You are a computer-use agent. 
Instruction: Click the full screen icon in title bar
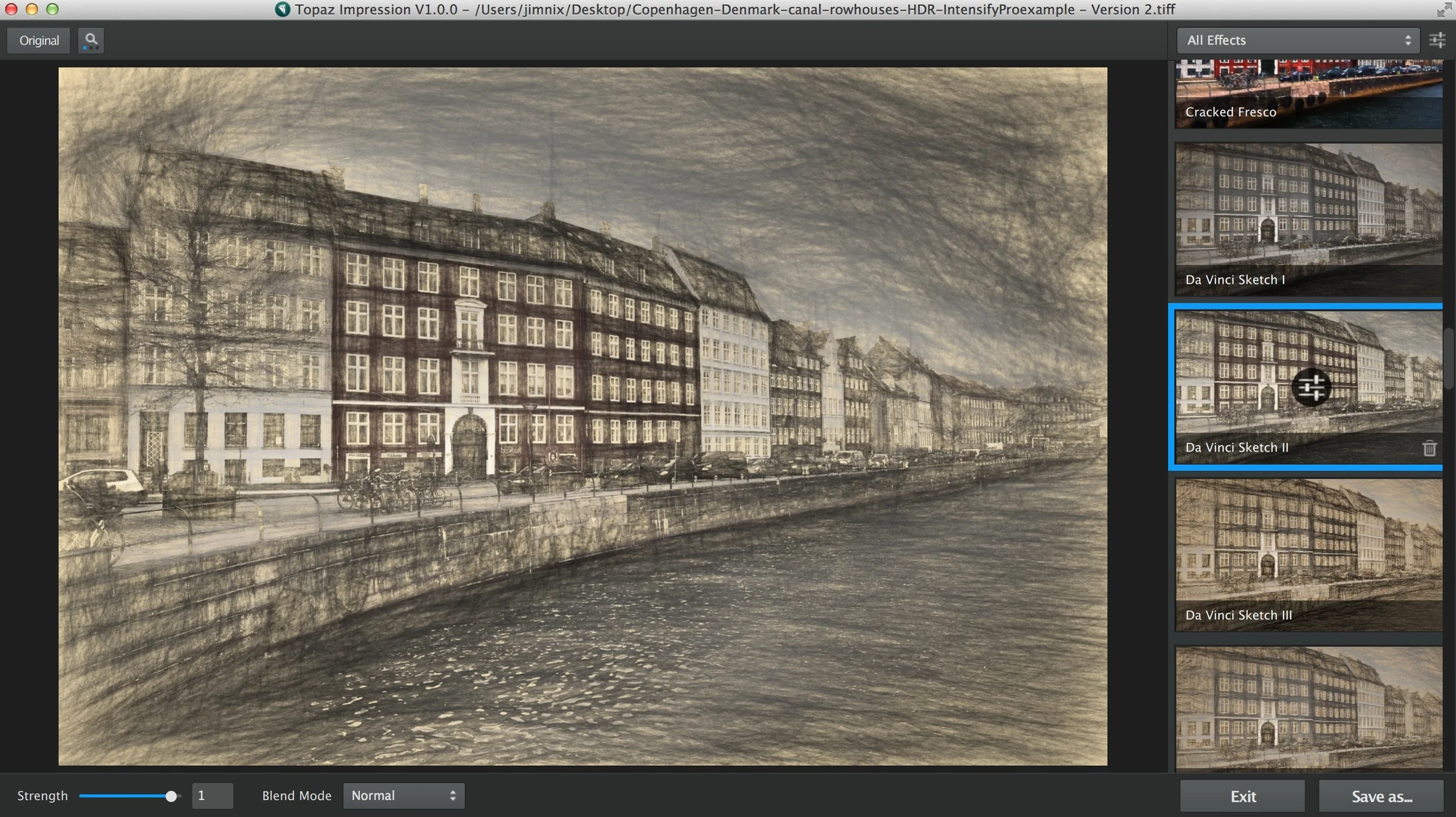coord(1444,9)
